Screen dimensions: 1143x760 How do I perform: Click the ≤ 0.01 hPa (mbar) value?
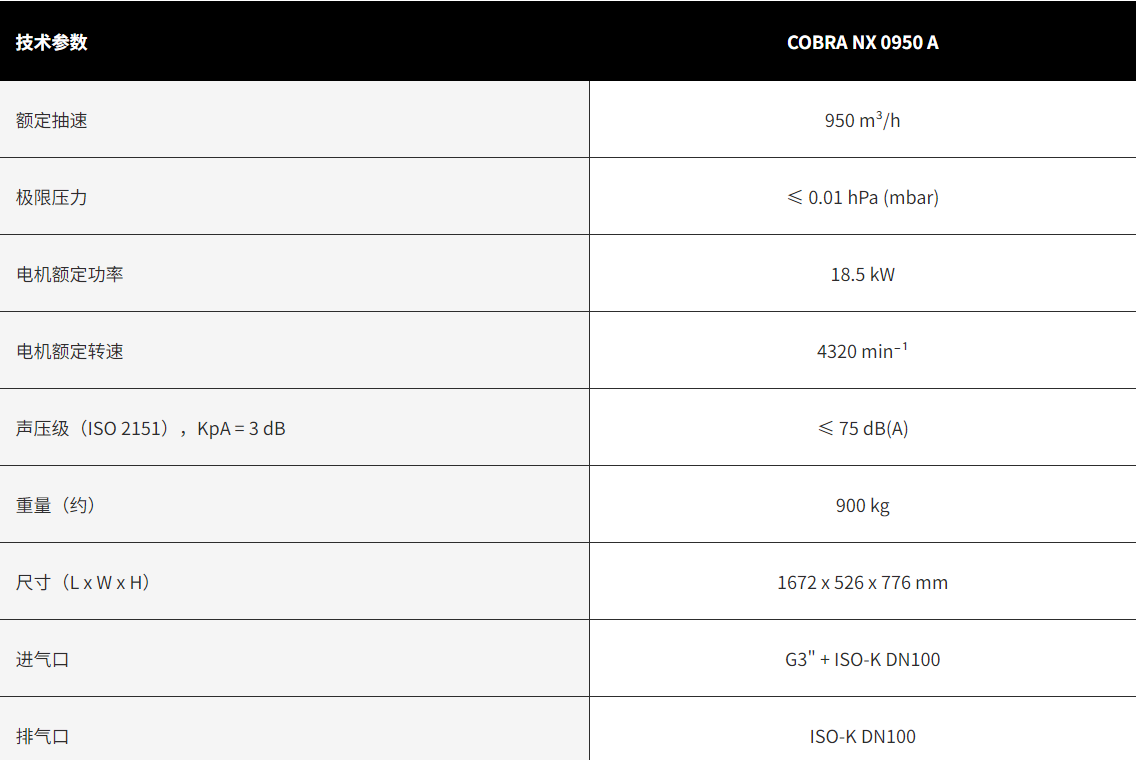862,197
